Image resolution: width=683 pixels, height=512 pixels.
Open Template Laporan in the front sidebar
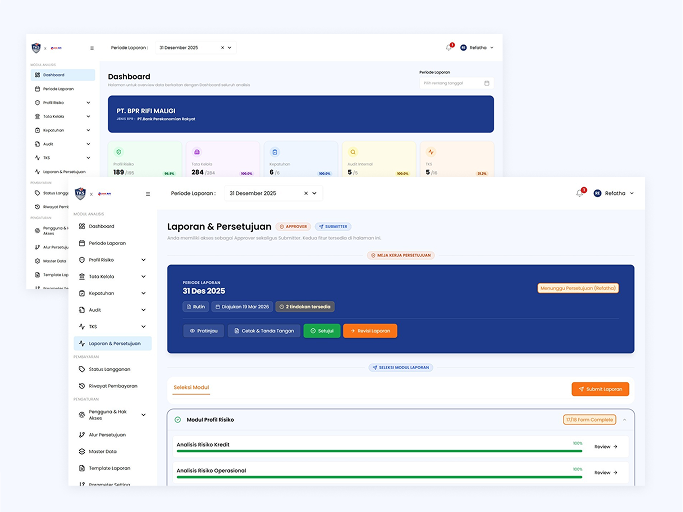click(109, 468)
